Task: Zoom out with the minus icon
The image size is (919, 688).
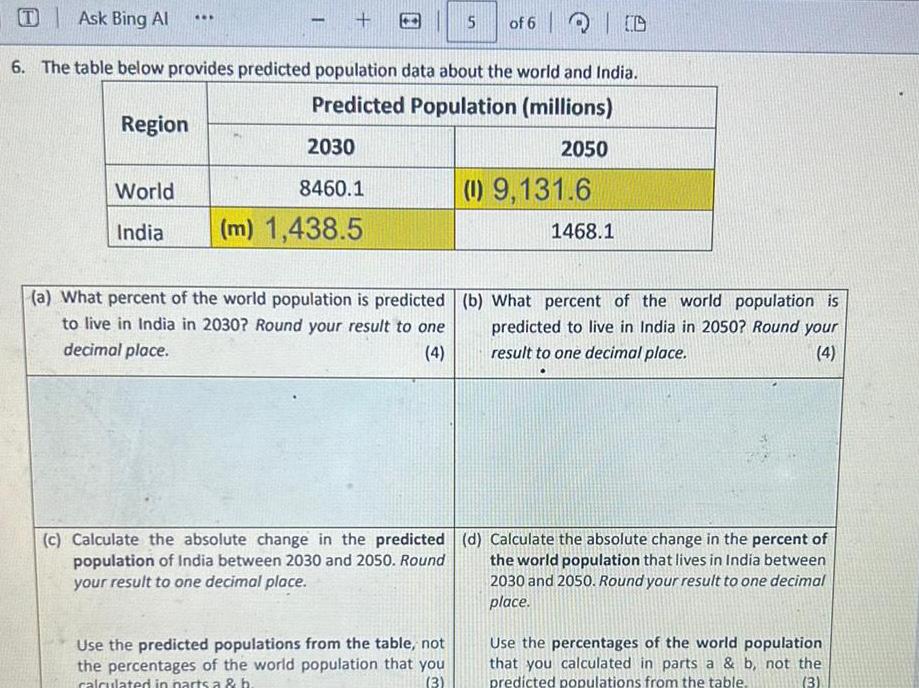Action: (318, 21)
